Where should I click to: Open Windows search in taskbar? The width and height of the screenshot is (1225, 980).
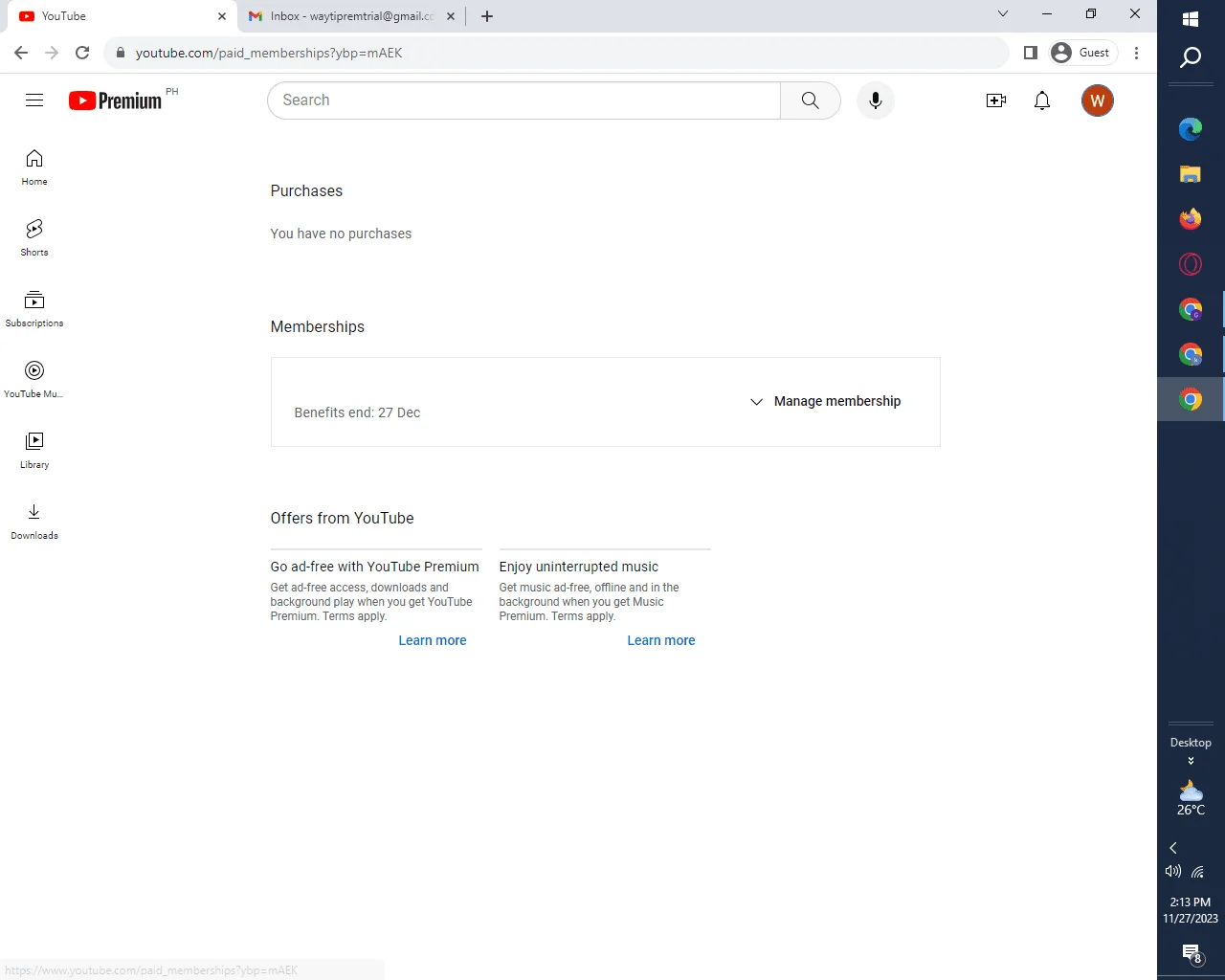[1191, 58]
